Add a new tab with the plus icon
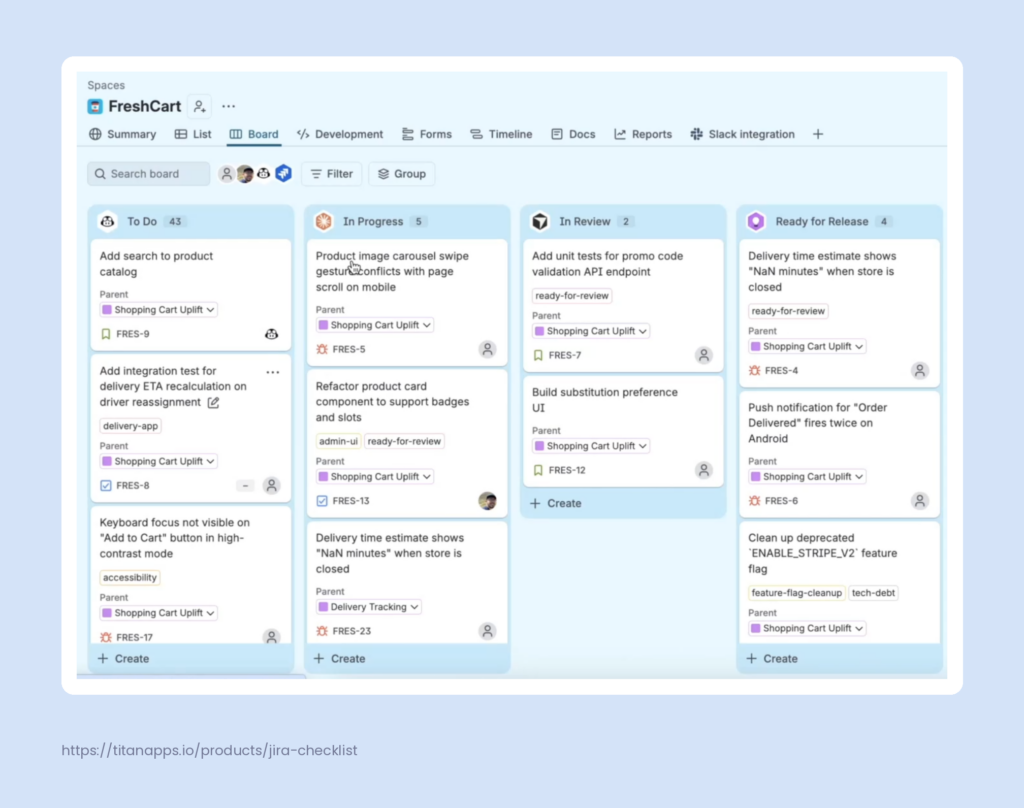 818,134
